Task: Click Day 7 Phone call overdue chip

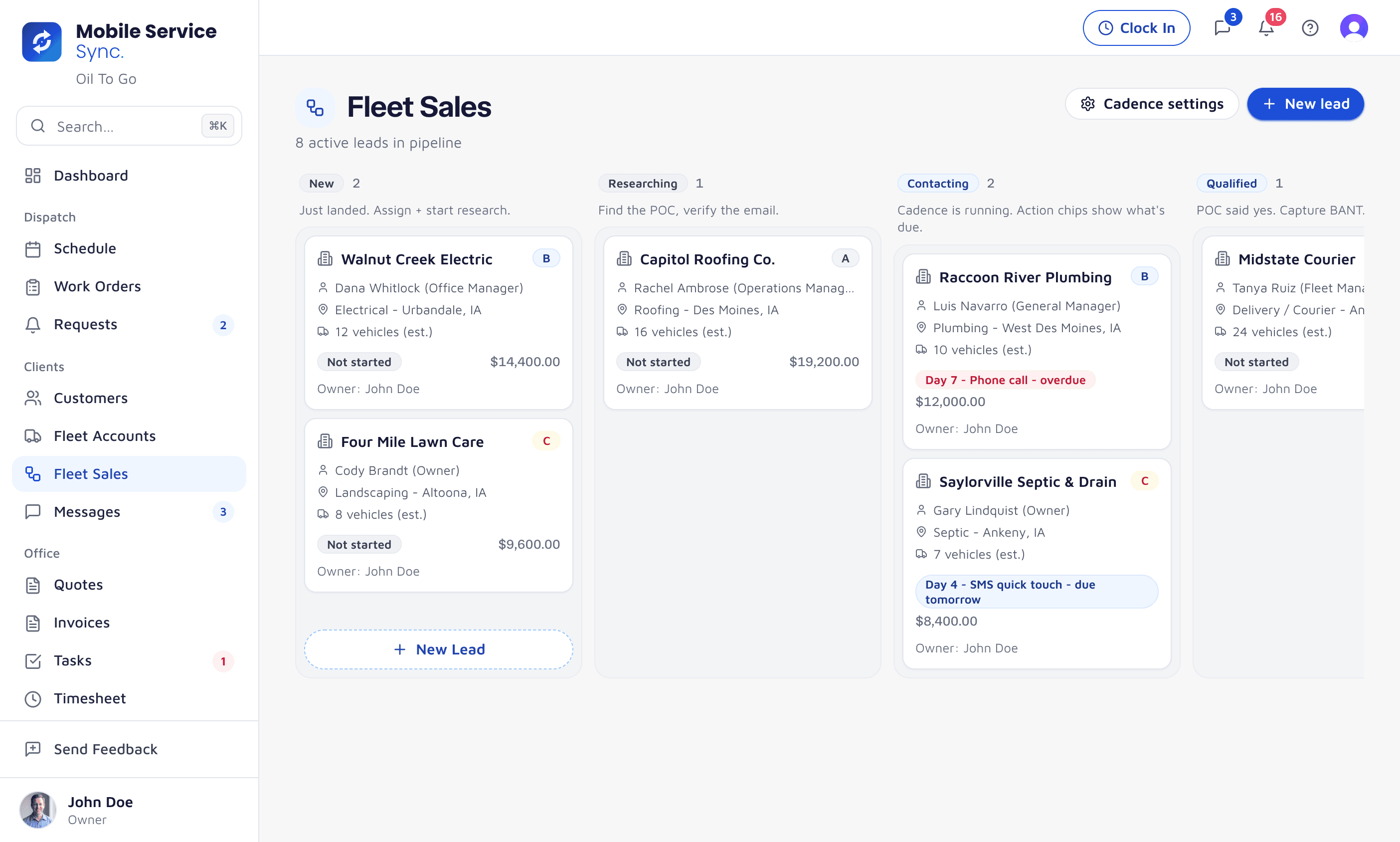Action: pyautogui.click(x=1005, y=380)
